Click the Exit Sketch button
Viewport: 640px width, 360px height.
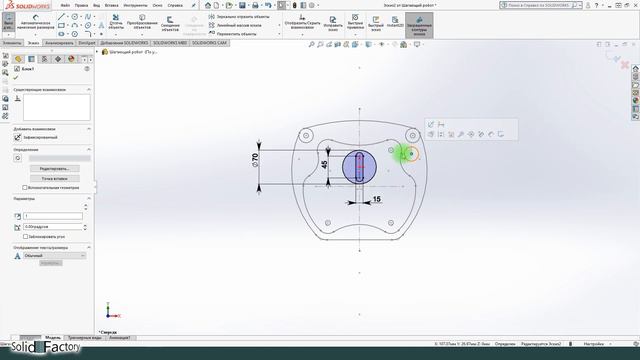tap(9, 22)
